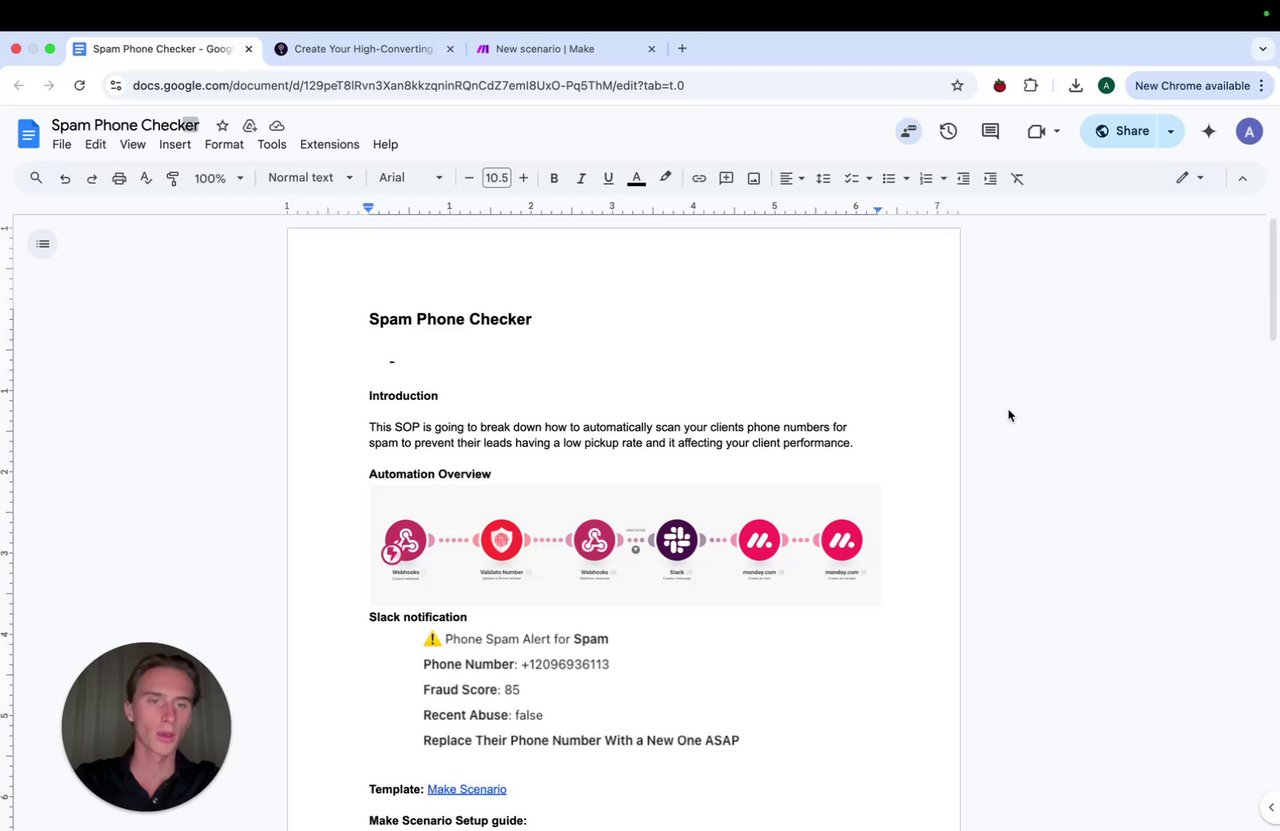Star the Spam Phone Checker document
1280x831 pixels.
(222, 125)
